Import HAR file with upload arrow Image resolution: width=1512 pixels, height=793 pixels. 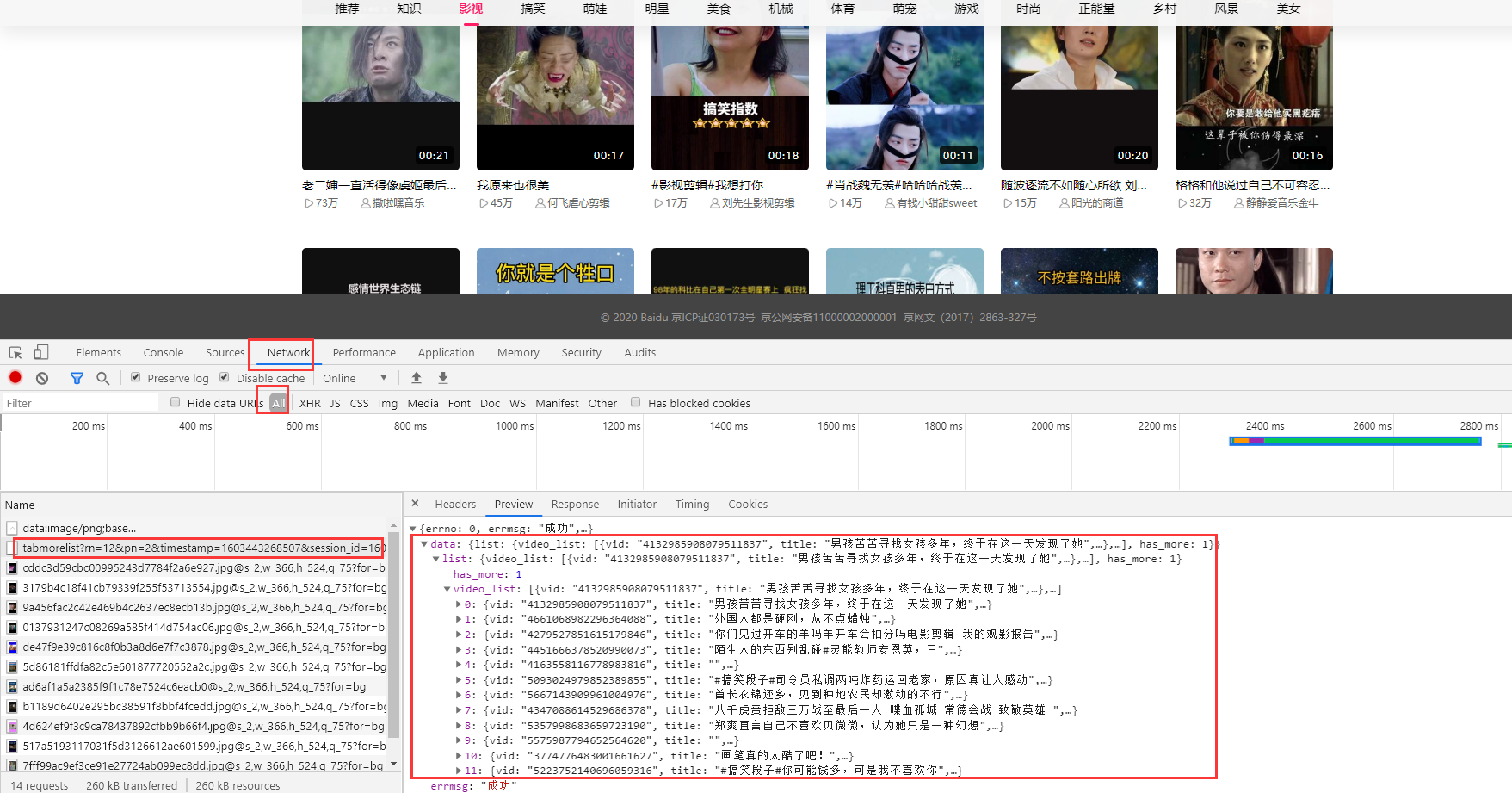[x=417, y=377]
